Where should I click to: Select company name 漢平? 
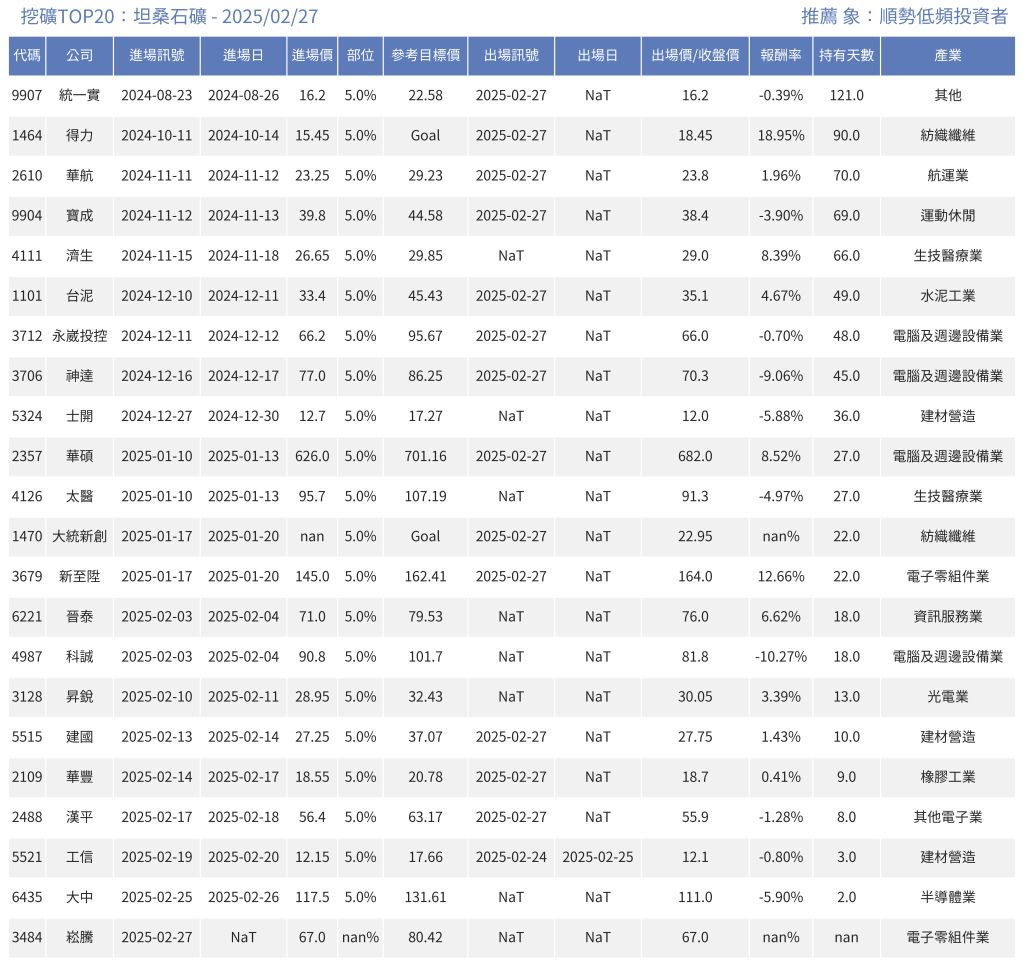(80, 817)
